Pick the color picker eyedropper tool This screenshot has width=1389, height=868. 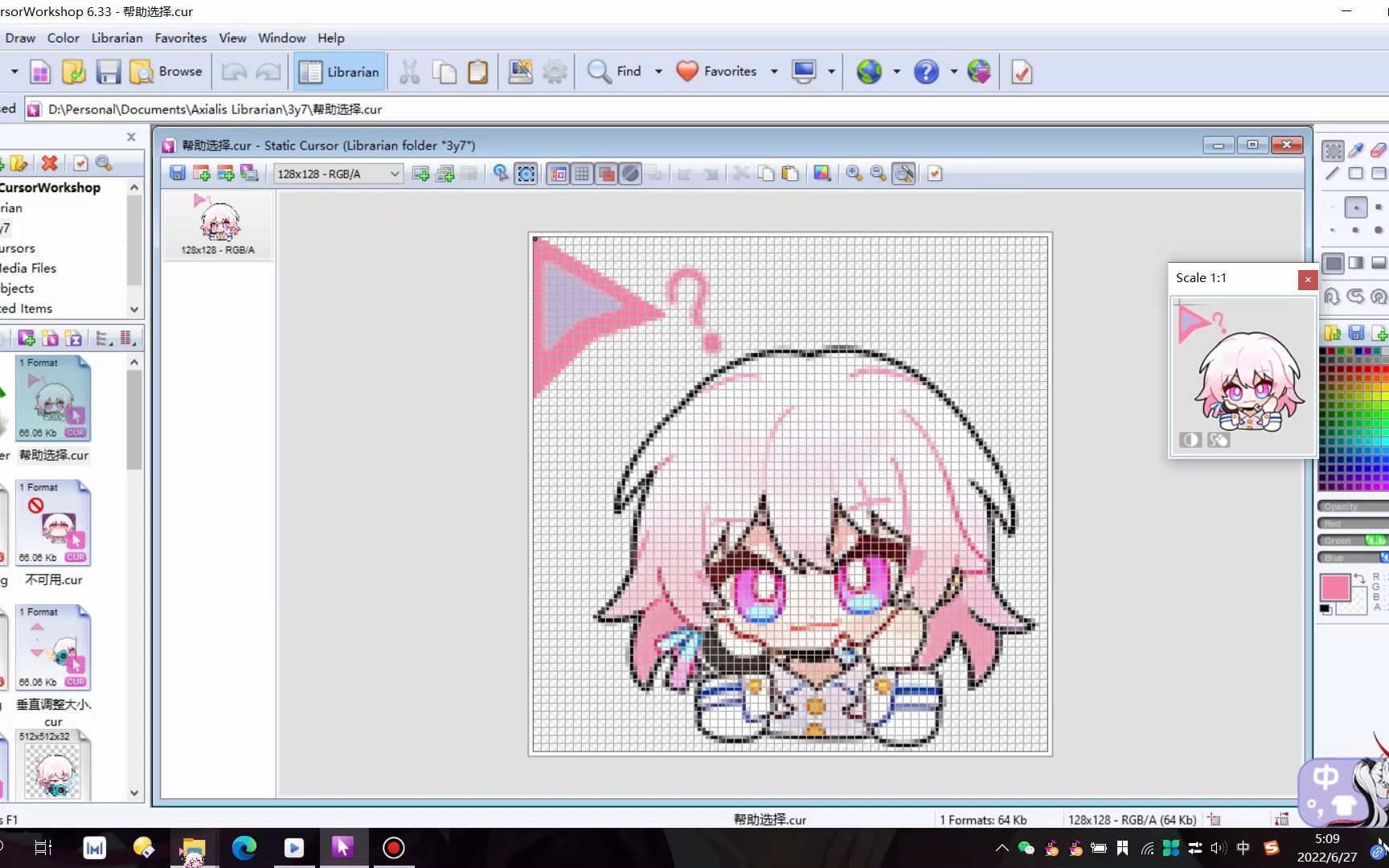pos(1356,151)
